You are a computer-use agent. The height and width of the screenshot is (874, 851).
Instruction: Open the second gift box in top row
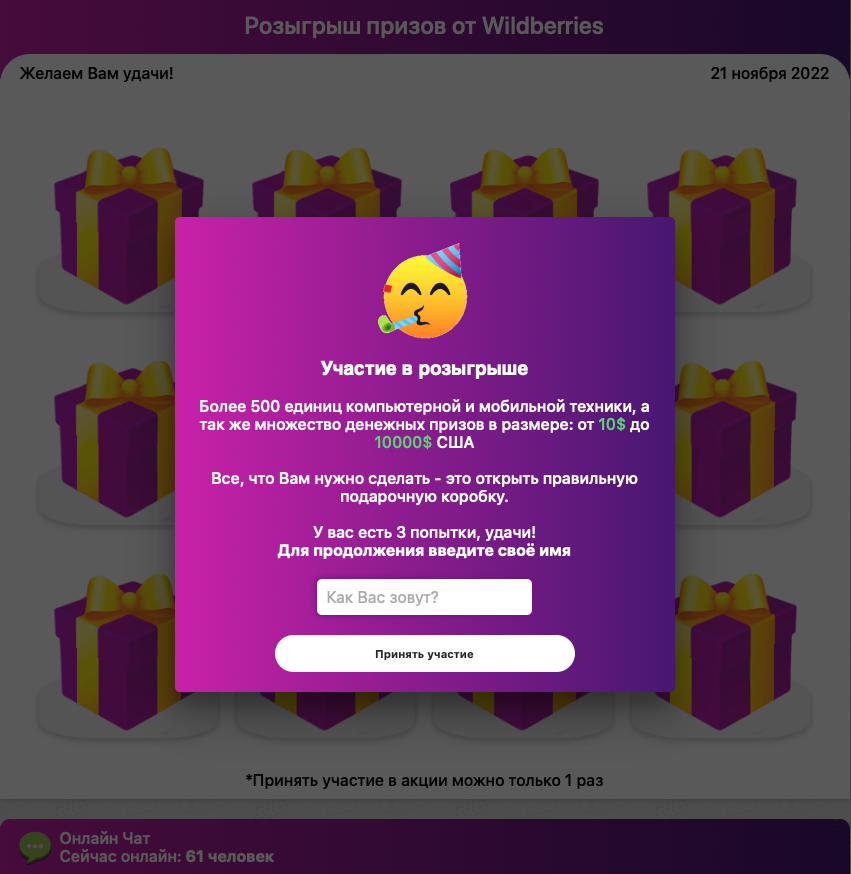pos(327,182)
